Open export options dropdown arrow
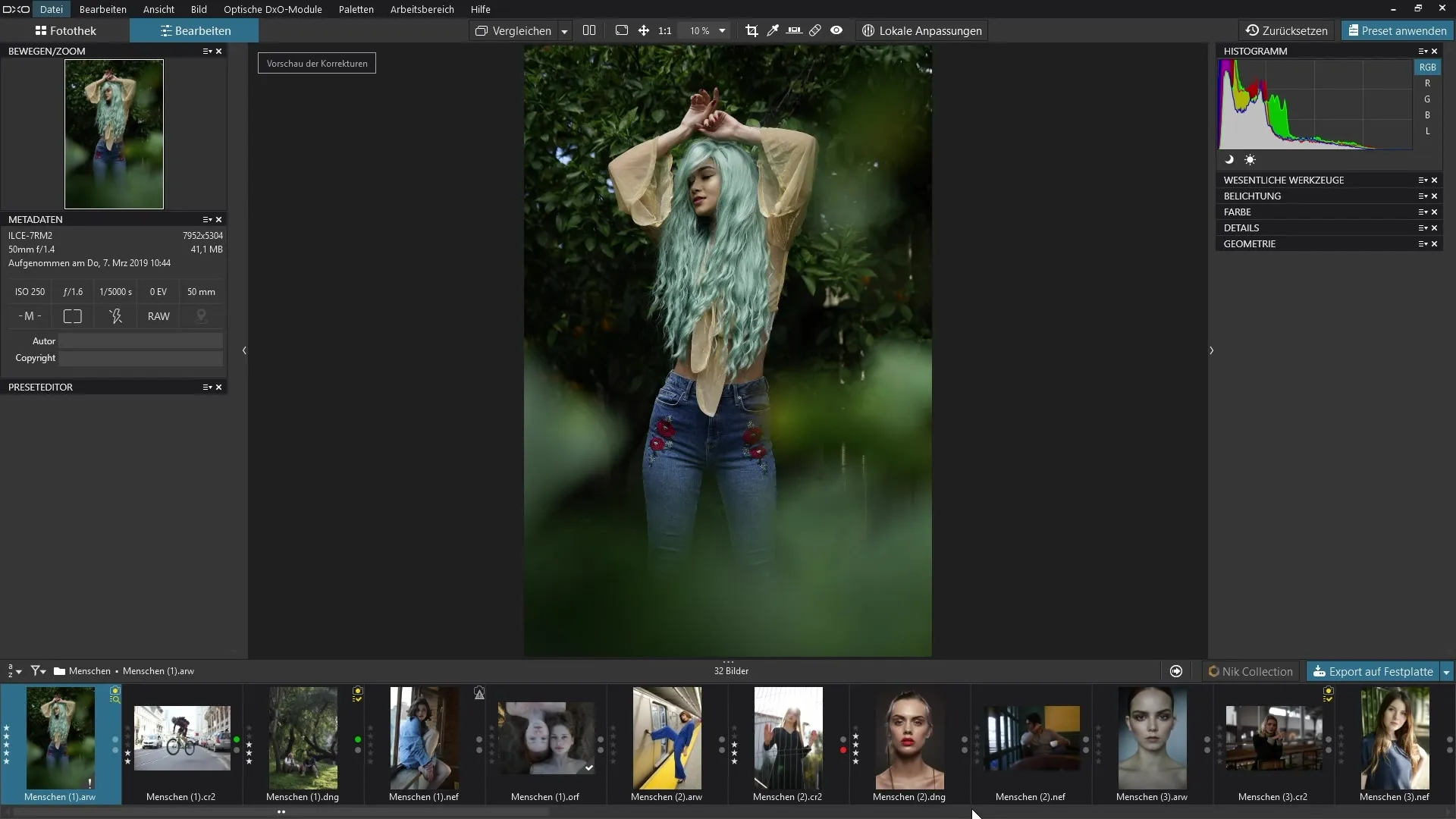The width and height of the screenshot is (1456, 819). [1446, 672]
